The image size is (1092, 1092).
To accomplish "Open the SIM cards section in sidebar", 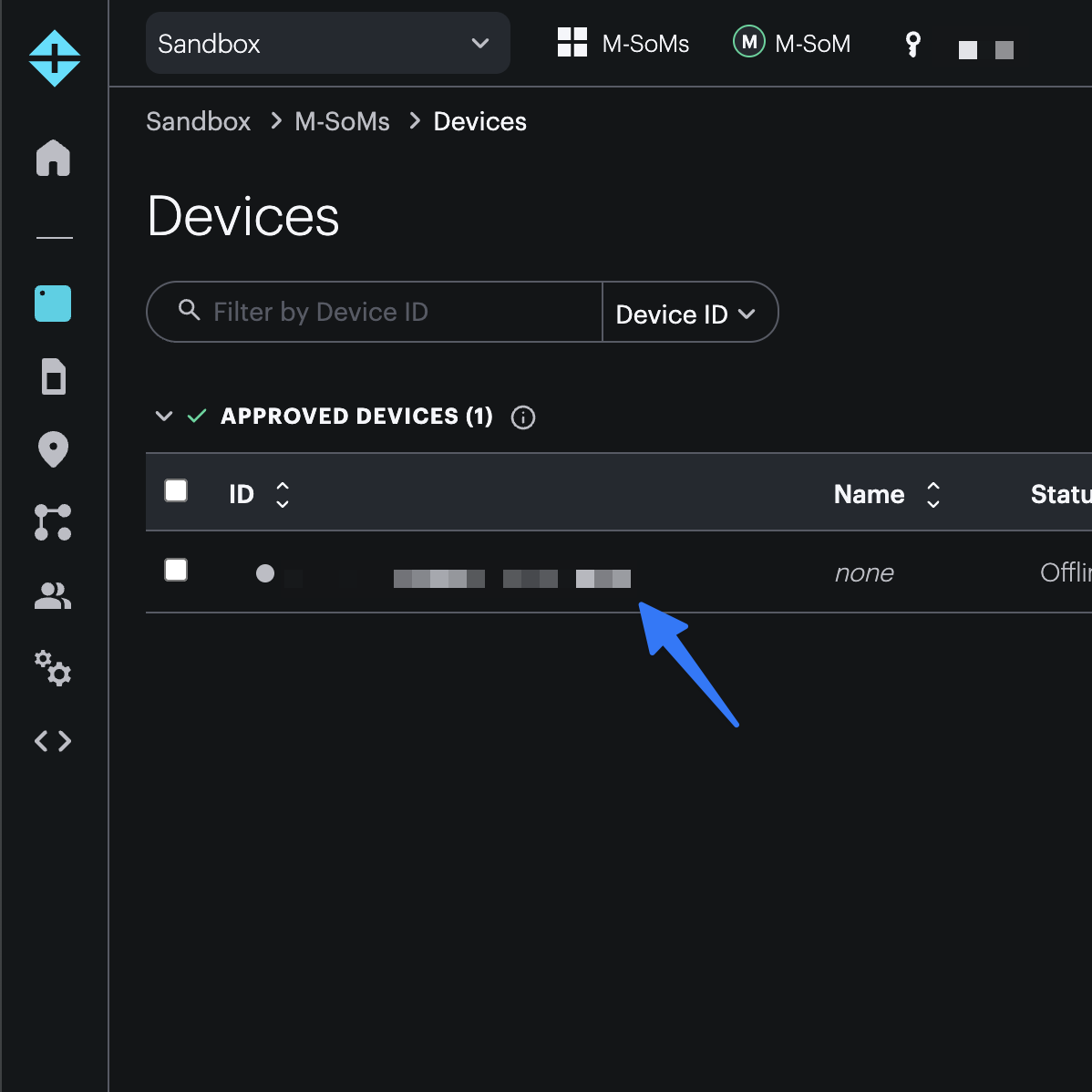I will click(53, 376).
